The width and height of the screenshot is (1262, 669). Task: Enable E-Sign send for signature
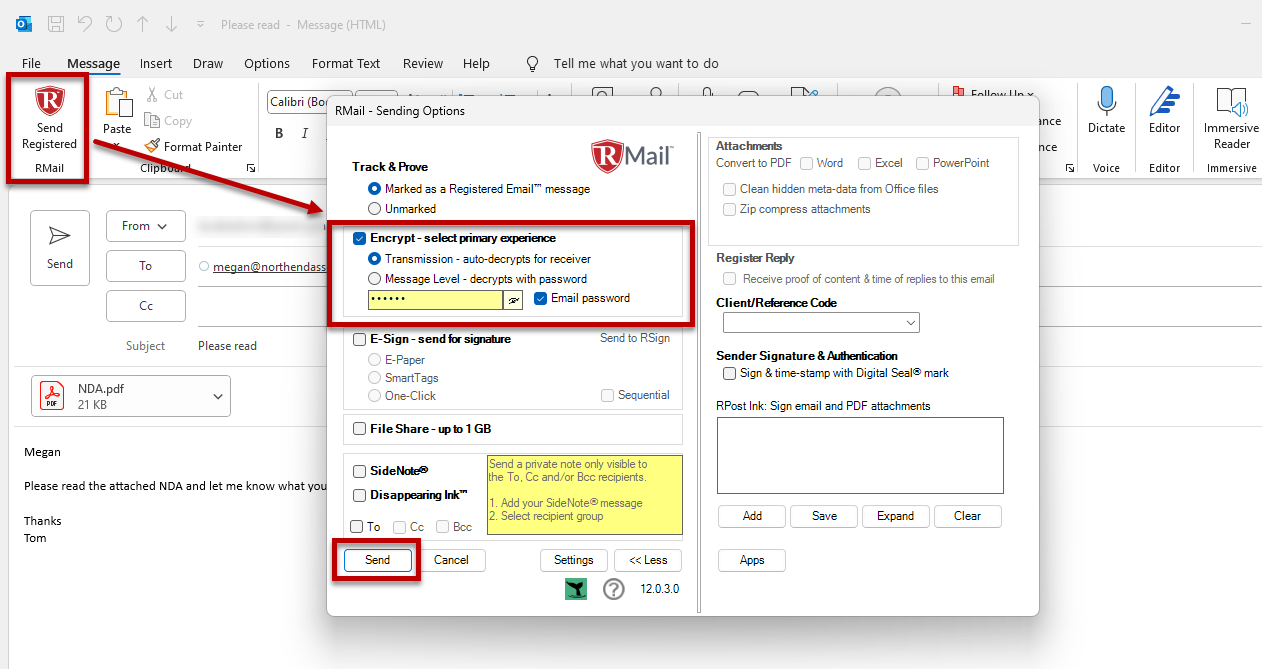[360, 339]
